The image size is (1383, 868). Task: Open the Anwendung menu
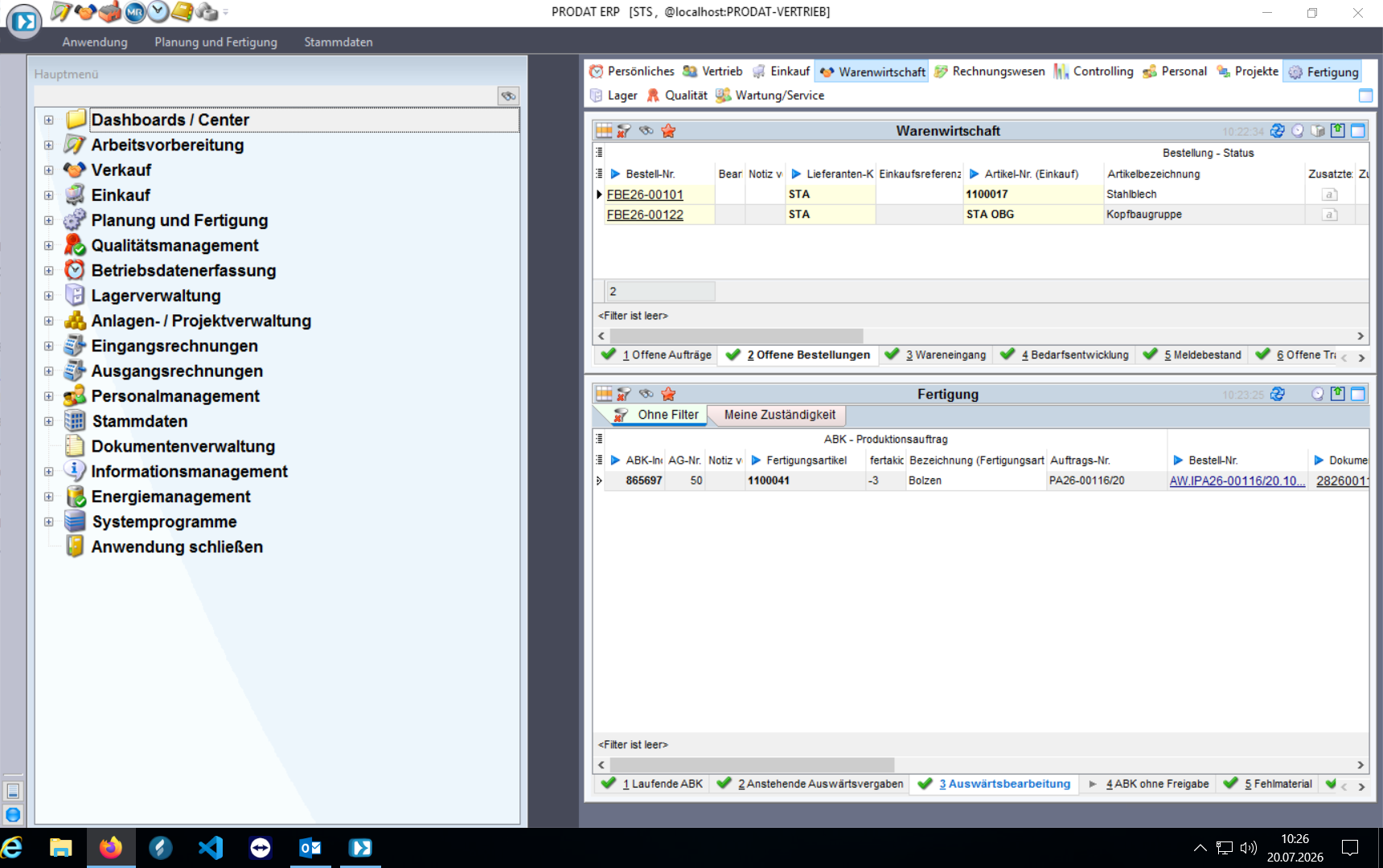click(x=95, y=42)
